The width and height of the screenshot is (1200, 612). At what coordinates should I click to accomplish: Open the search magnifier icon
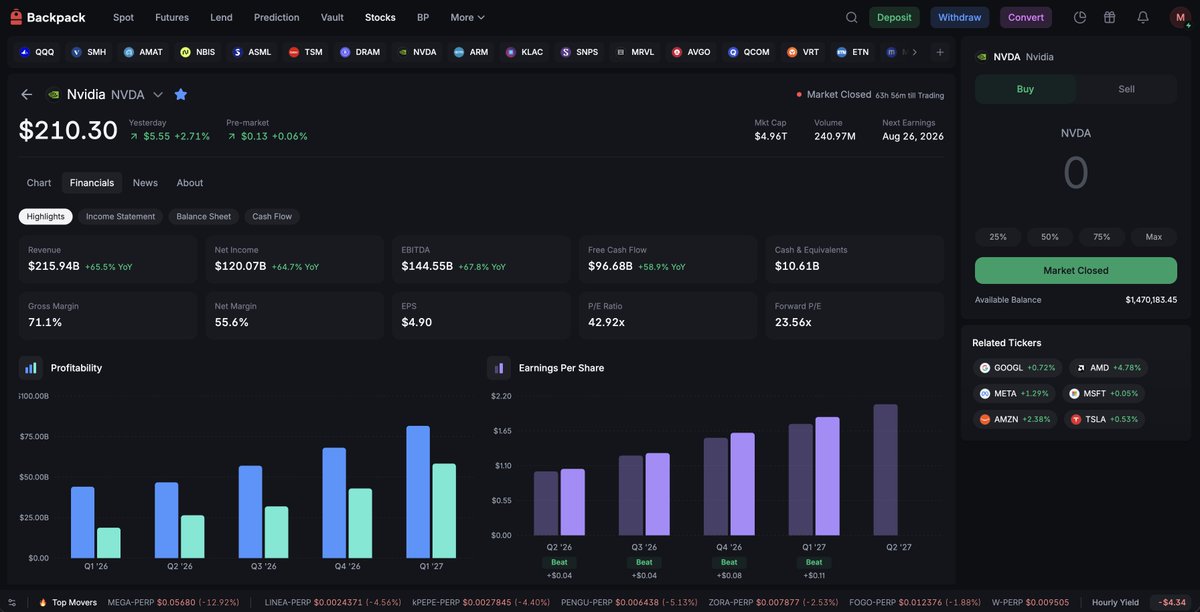coord(852,17)
